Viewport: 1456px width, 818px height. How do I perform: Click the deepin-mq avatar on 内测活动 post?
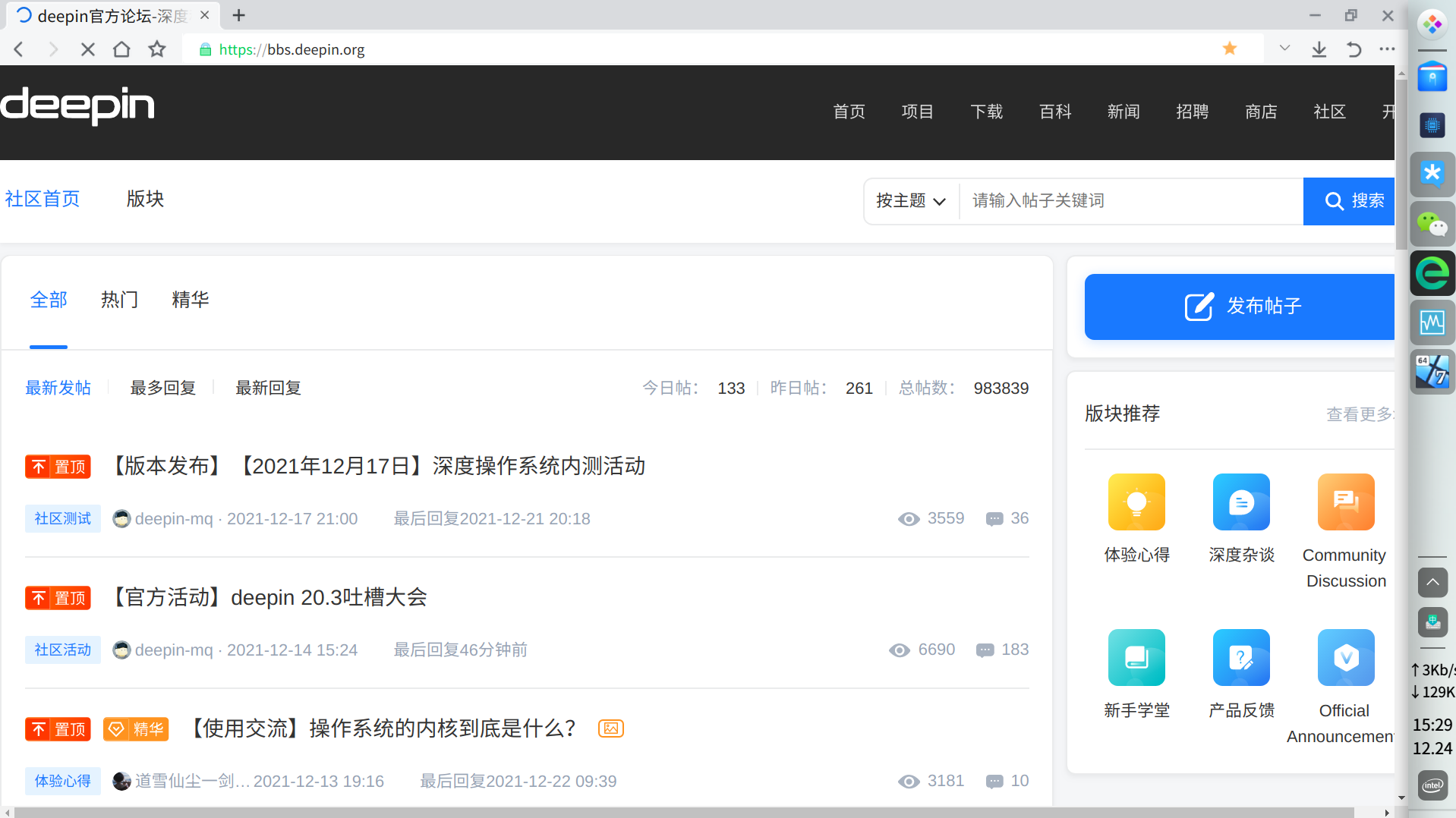tap(121, 519)
